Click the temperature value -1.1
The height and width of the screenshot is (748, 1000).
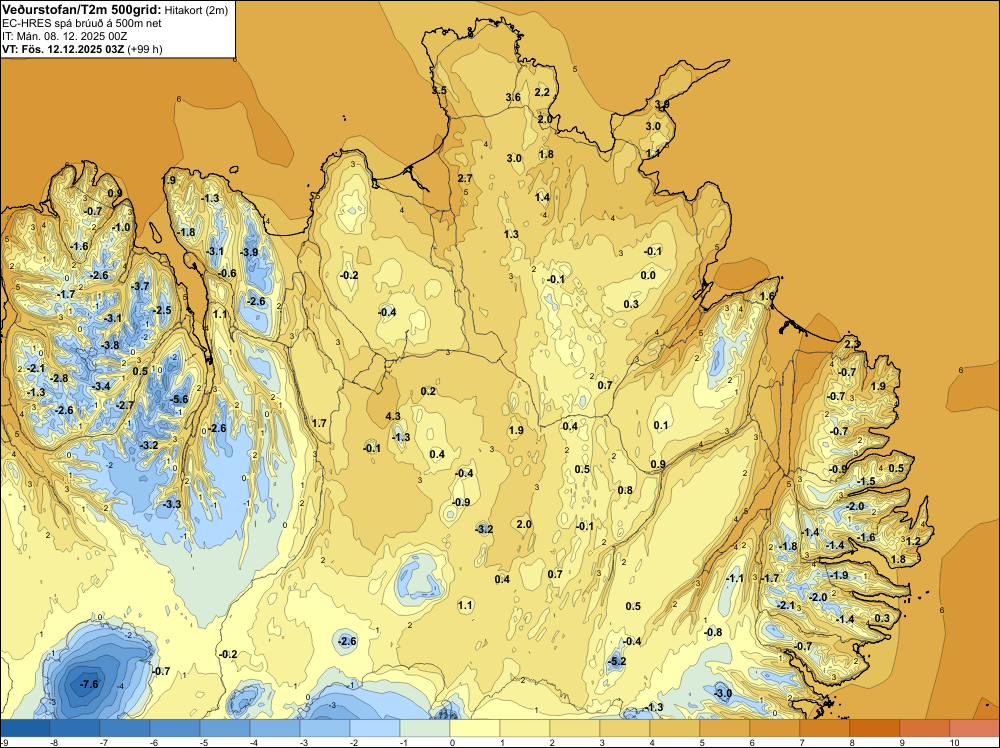click(x=735, y=578)
